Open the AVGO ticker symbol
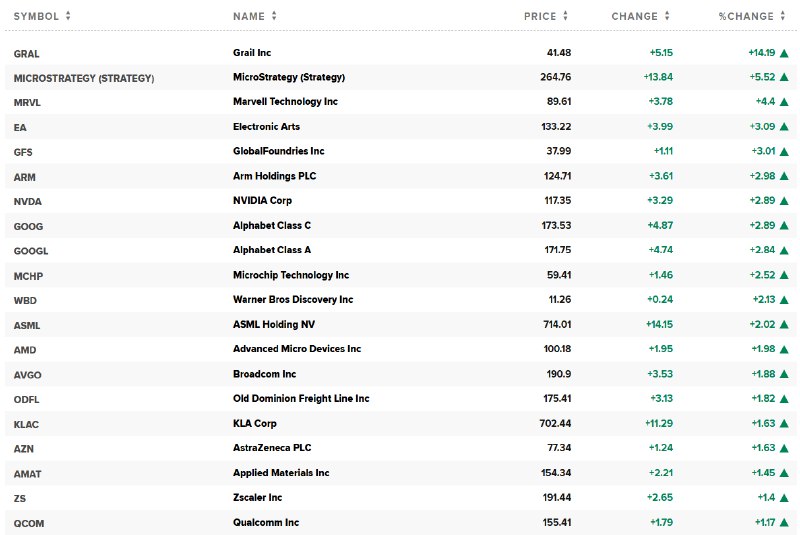Screen dimensions: 800x535 28,375
